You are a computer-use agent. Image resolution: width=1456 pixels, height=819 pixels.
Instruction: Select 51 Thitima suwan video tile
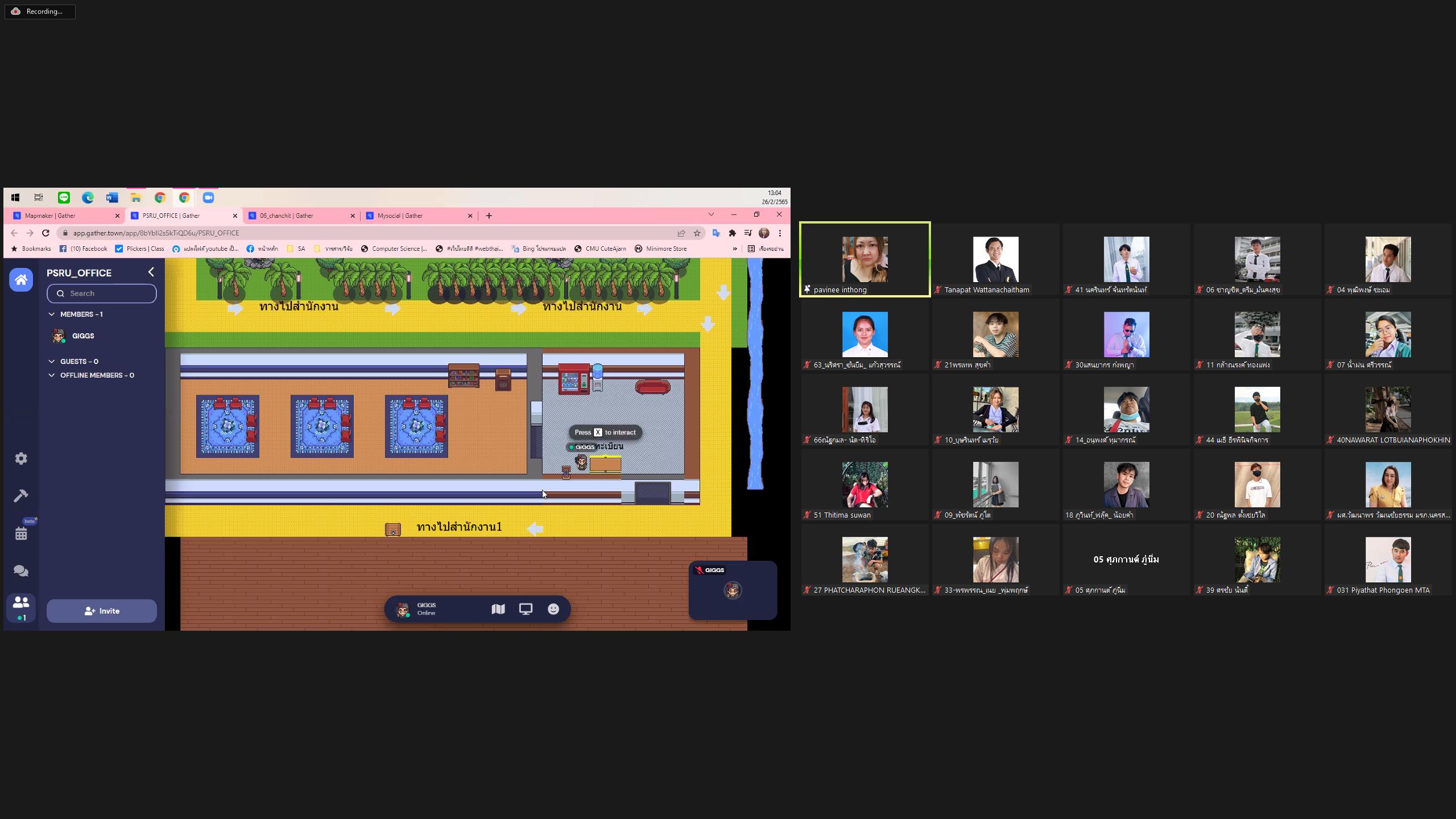(865, 485)
